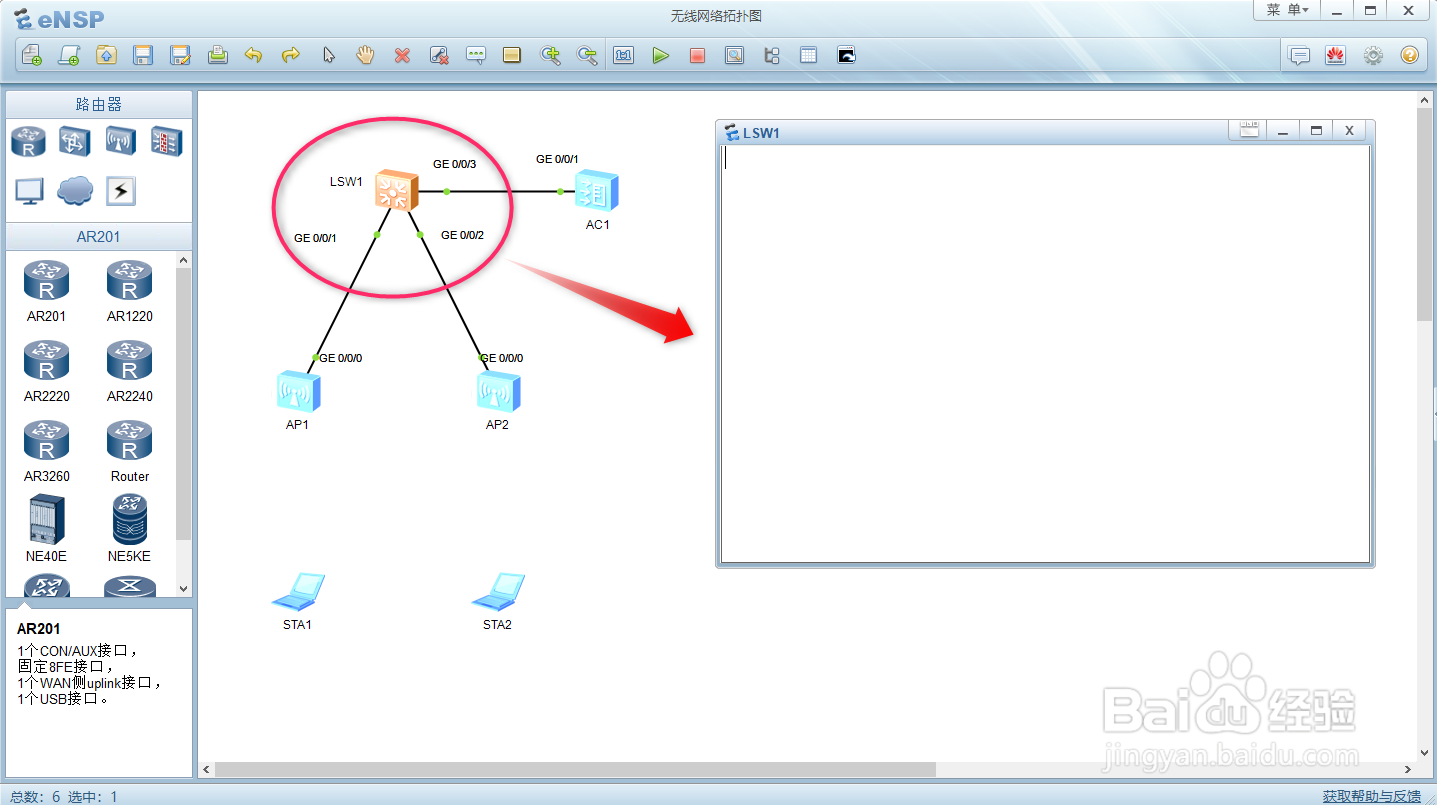Screen dimensions: 1437x805
Task: Select the Cloud device in the palette
Action: coord(74,190)
